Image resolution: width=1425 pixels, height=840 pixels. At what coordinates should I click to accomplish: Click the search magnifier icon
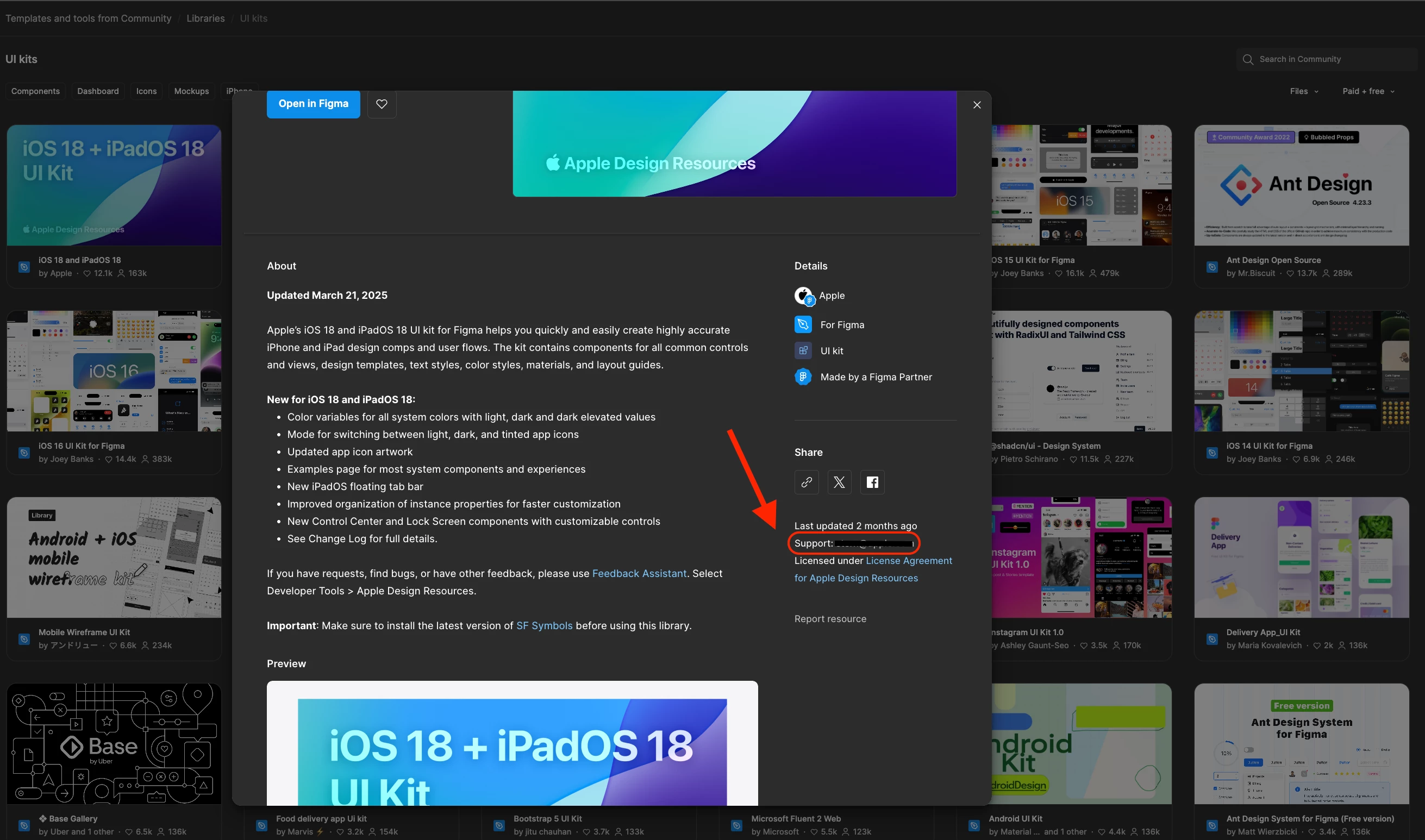pos(1248,59)
